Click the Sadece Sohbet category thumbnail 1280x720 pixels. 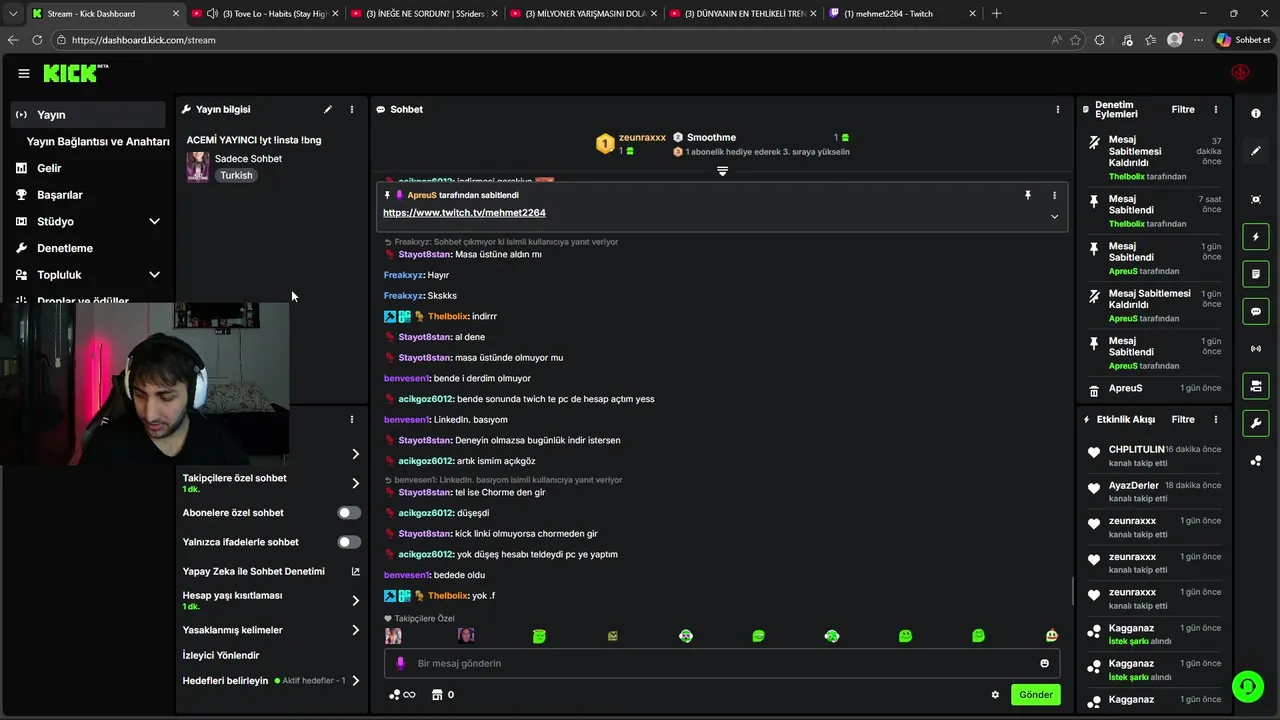click(x=198, y=166)
